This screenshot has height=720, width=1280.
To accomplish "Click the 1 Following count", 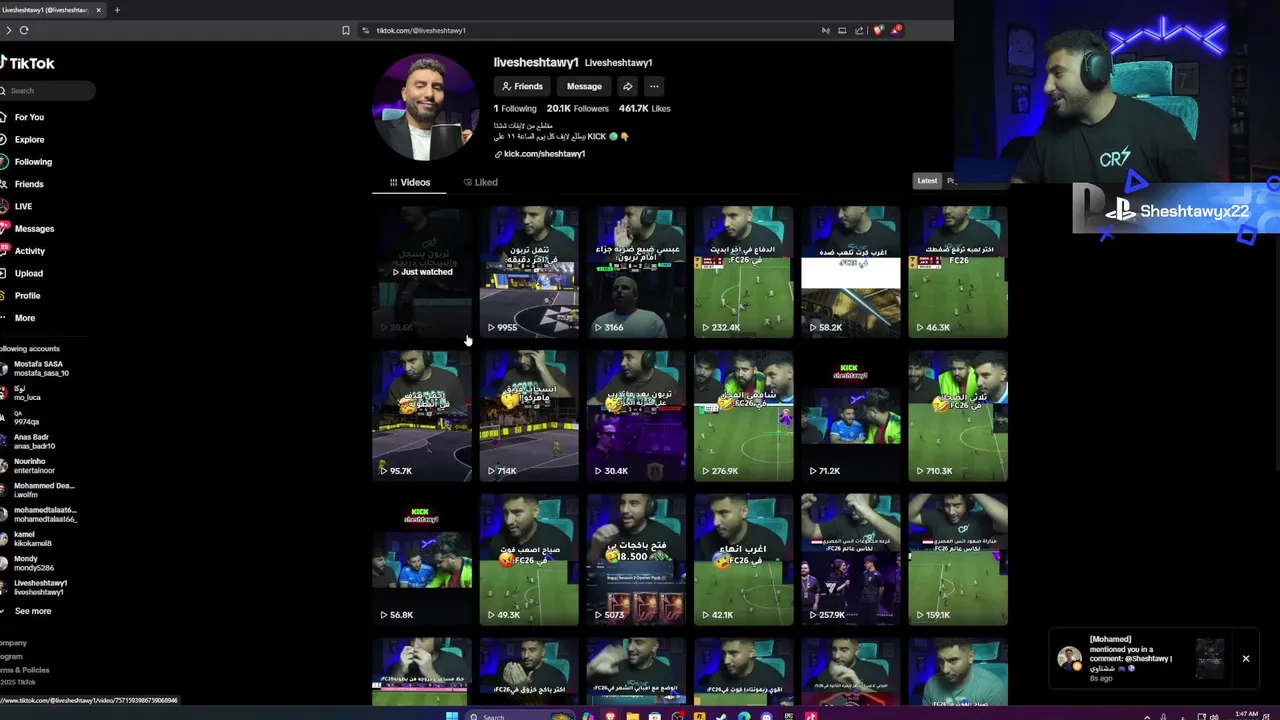I will click(515, 108).
